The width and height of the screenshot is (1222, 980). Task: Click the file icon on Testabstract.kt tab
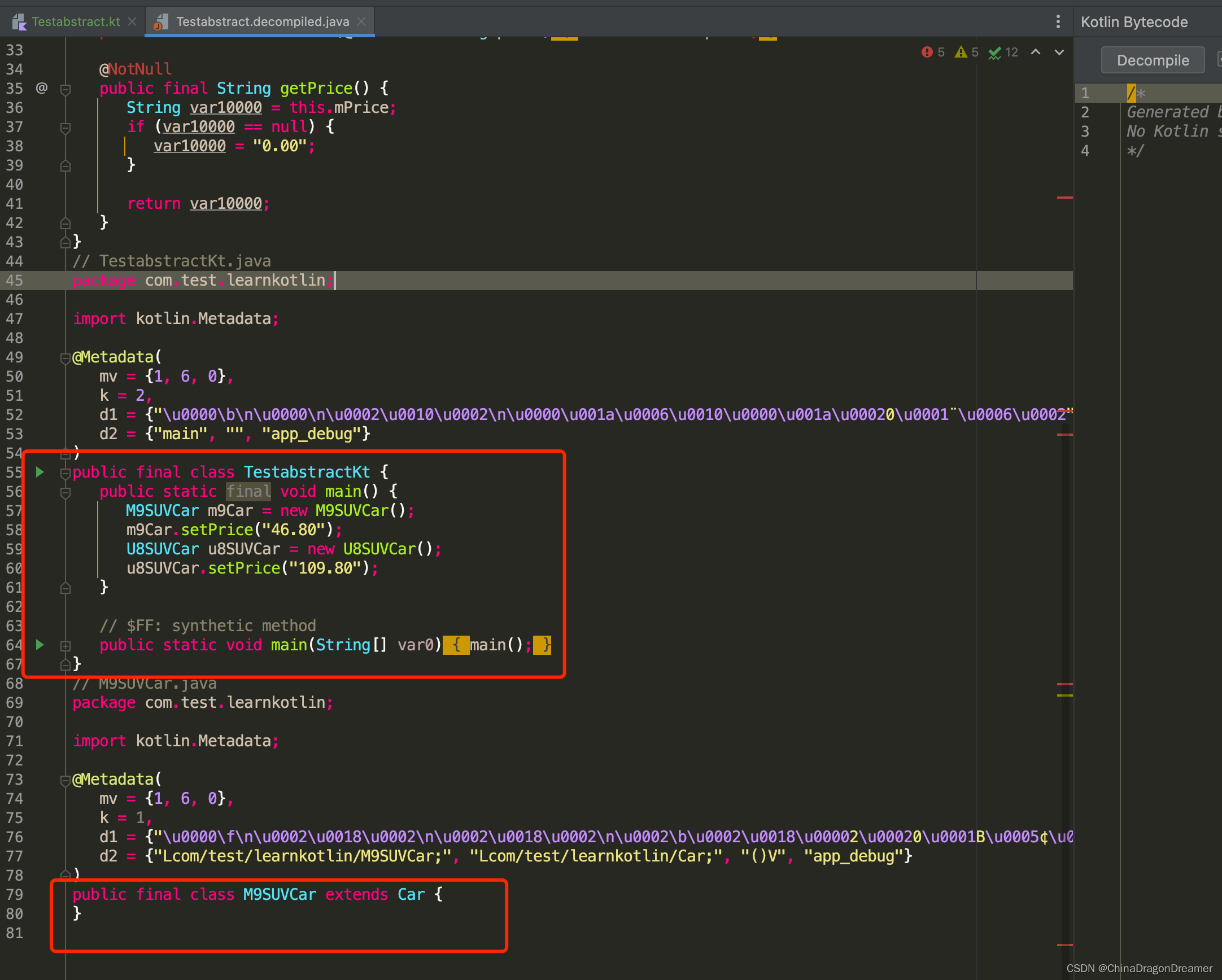(x=19, y=22)
